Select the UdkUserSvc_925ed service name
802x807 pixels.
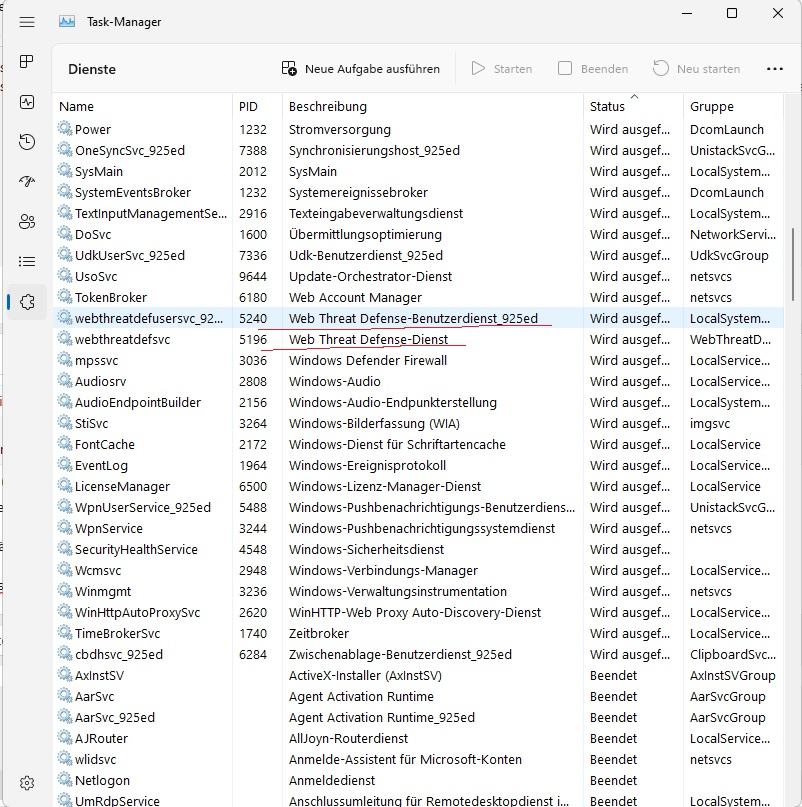coord(130,256)
